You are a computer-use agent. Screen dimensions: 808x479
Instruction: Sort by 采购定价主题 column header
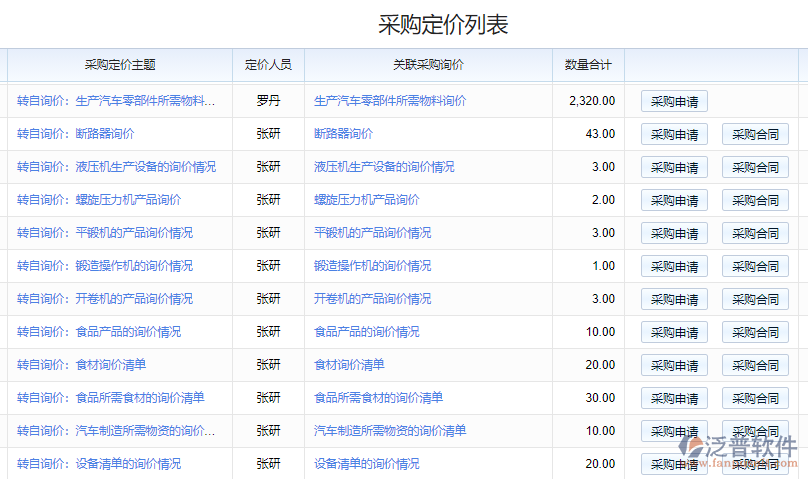pyautogui.click(x=120, y=65)
